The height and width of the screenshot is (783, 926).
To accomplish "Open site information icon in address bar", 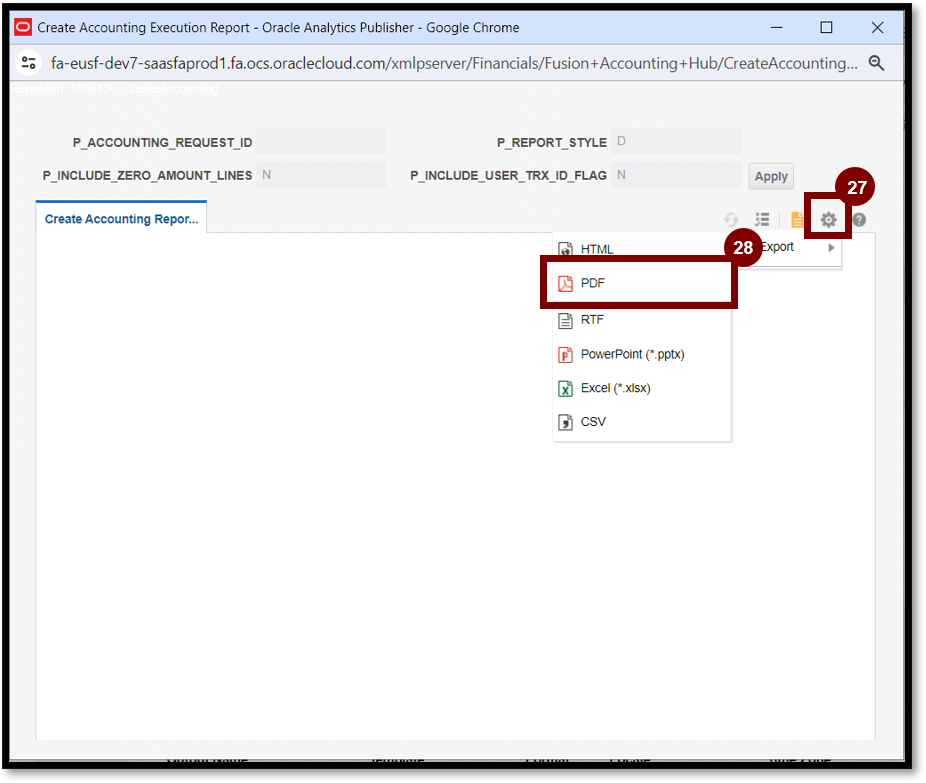I will [x=29, y=63].
